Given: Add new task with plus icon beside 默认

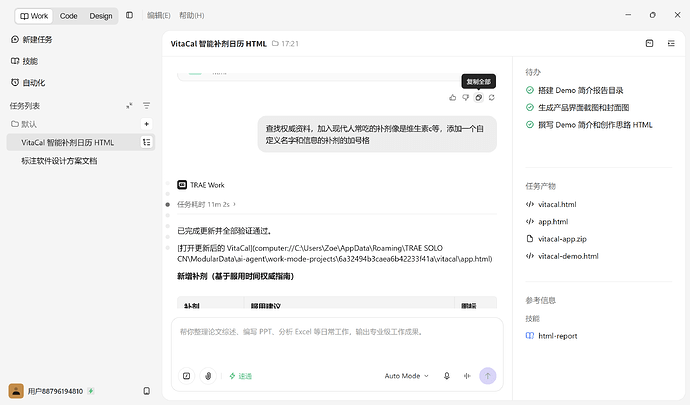Looking at the screenshot, I should [x=147, y=124].
